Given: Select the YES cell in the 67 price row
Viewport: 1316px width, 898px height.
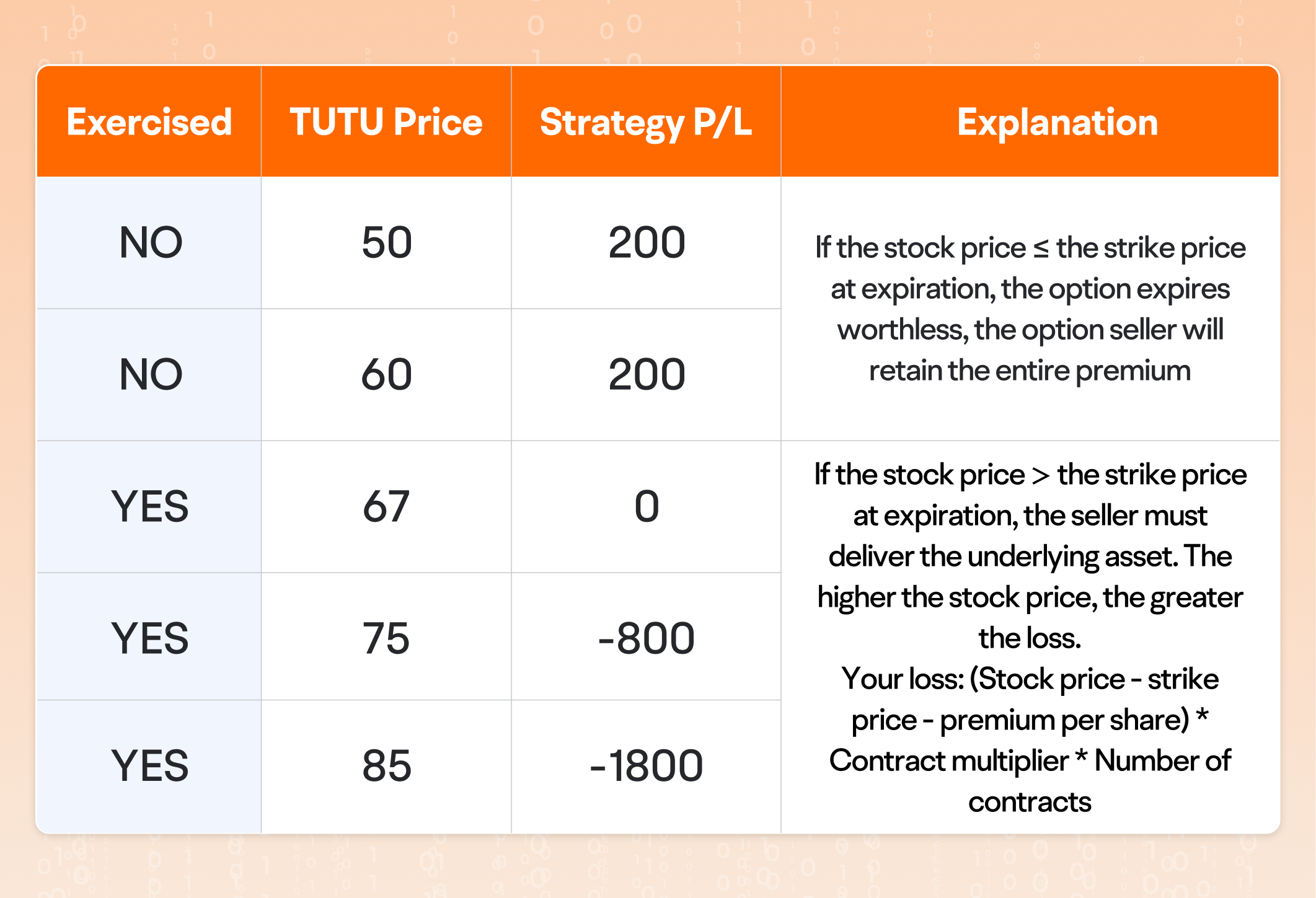Looking at the screenshot, I should [x=149, y=506].
